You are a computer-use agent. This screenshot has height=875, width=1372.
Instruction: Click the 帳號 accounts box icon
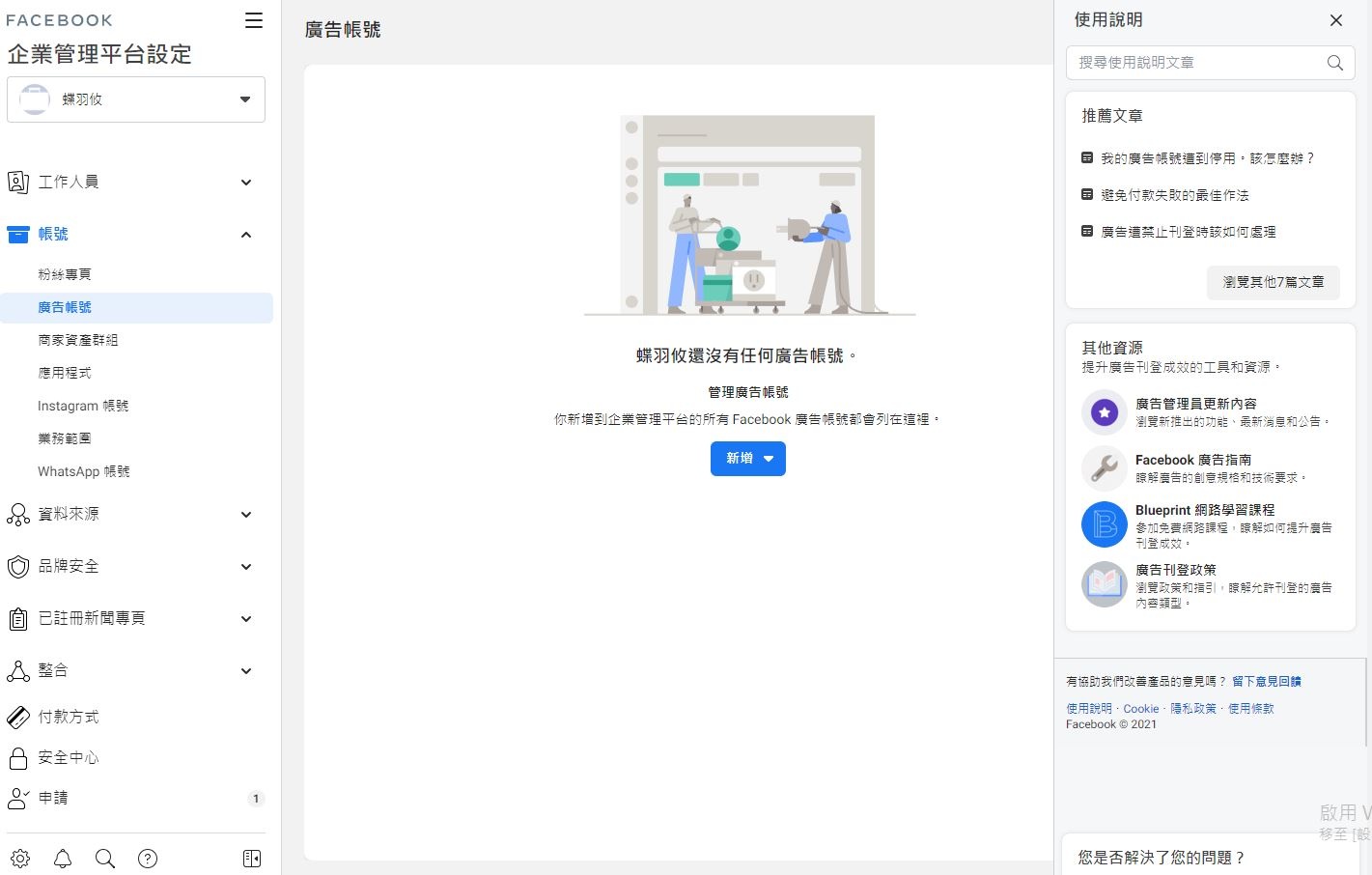(17, 234)
